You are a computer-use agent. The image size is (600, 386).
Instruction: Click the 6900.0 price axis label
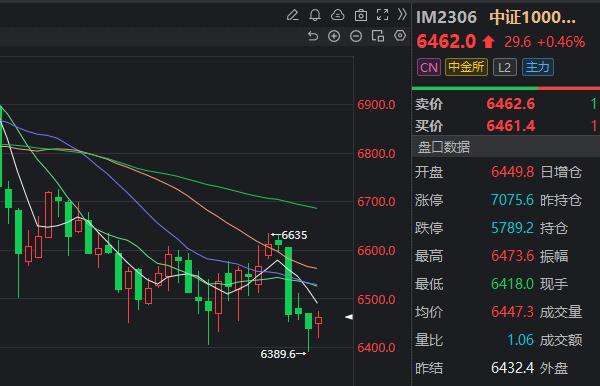376,105
